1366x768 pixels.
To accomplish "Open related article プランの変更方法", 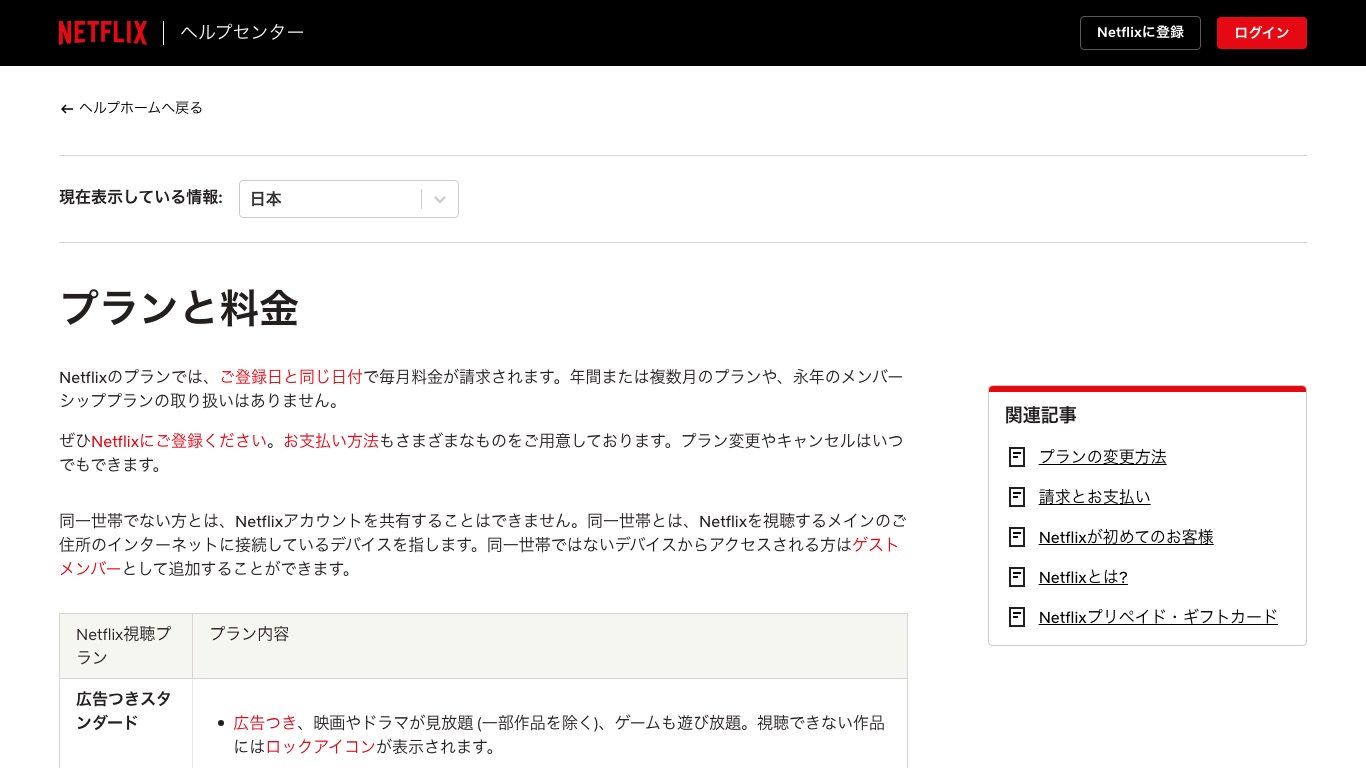I will tap(1103, 457).
